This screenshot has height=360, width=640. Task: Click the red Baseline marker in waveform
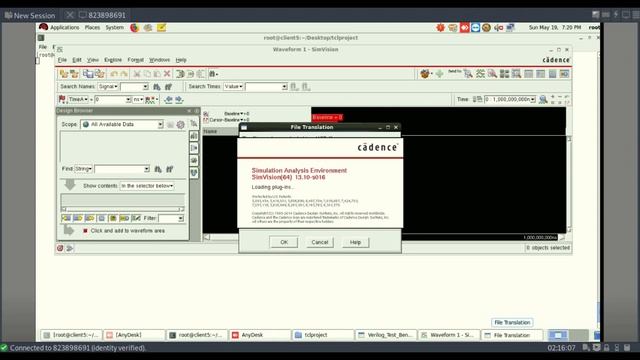pyautogui.click(x=327, y=118)
